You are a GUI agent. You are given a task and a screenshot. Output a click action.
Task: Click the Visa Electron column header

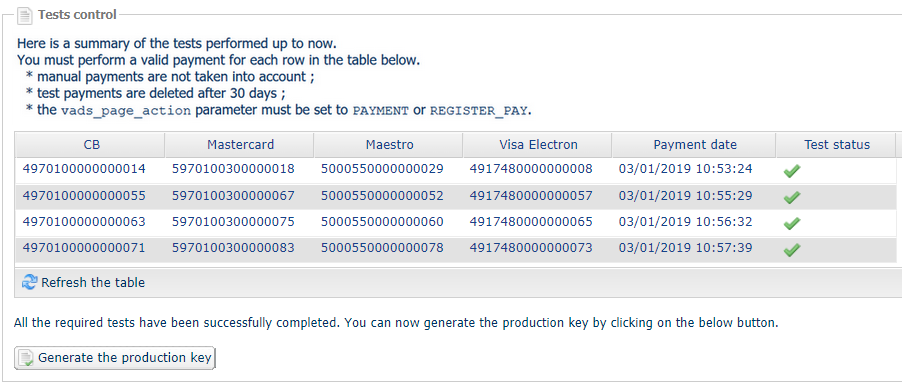(x=538, y=145)
